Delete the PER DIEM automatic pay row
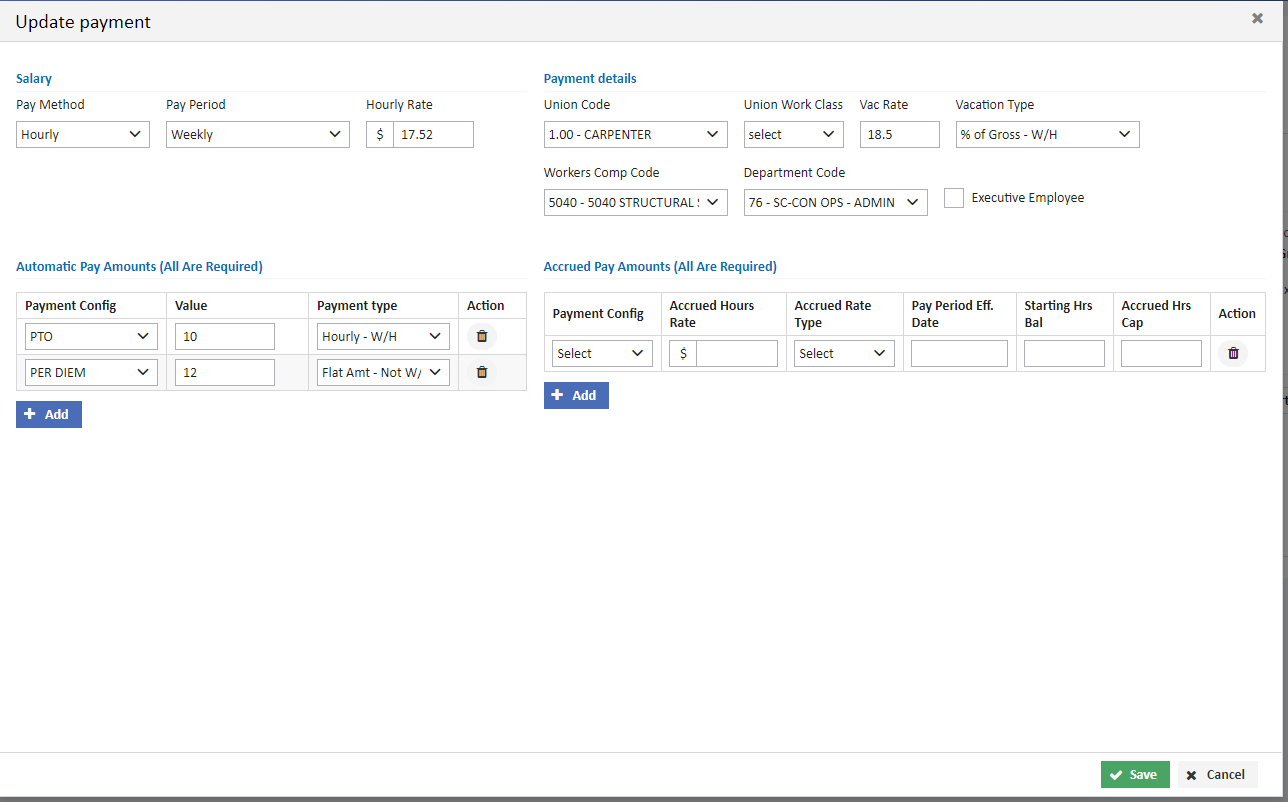The width and height of the screenshot is (1288, 802). coord(482,372)
